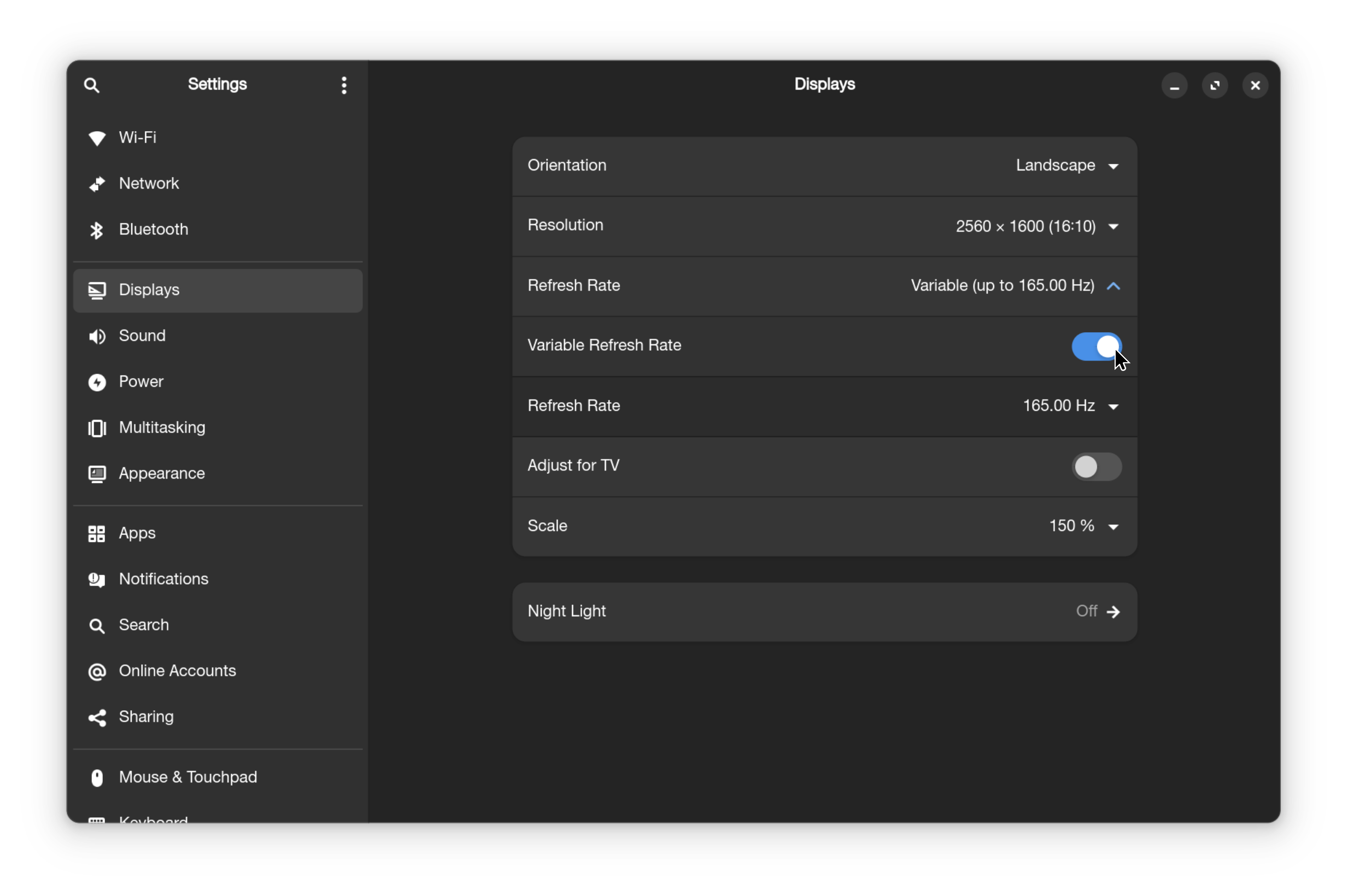
Task: Click the Apps grid icon
Action: (x=97, y=534)
